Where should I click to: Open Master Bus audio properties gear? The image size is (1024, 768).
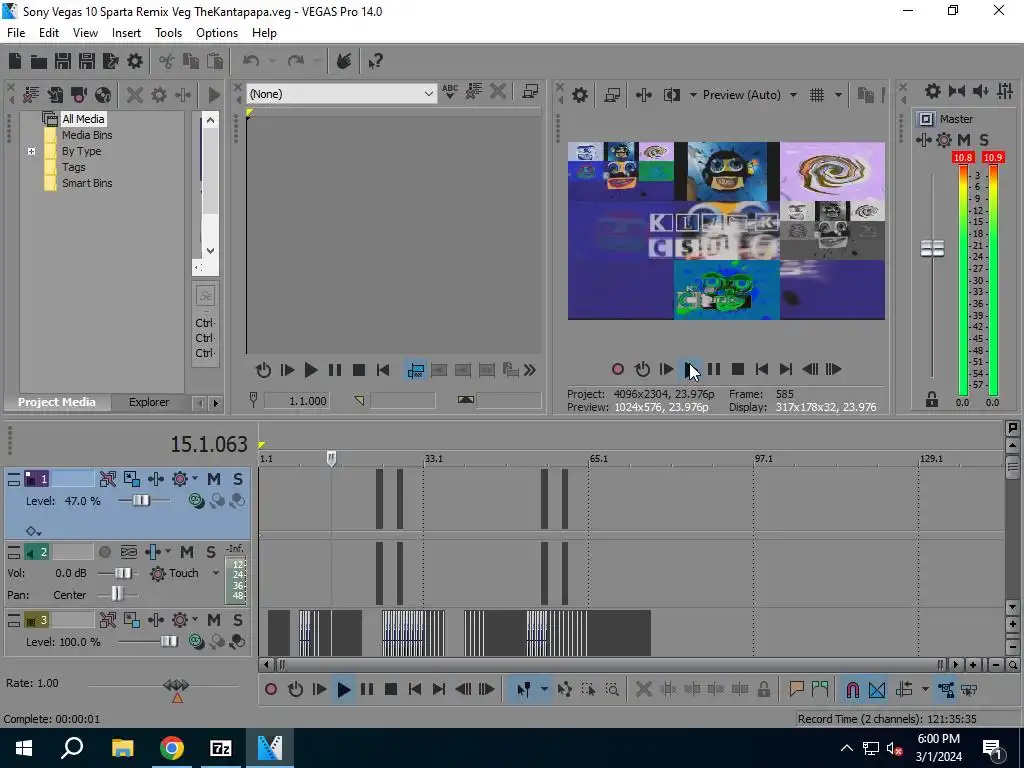click(x=933, y=91)
